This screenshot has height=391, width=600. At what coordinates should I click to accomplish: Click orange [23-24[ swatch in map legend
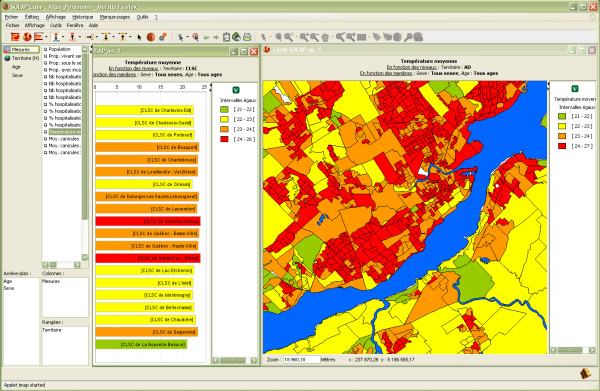[562, 136]
